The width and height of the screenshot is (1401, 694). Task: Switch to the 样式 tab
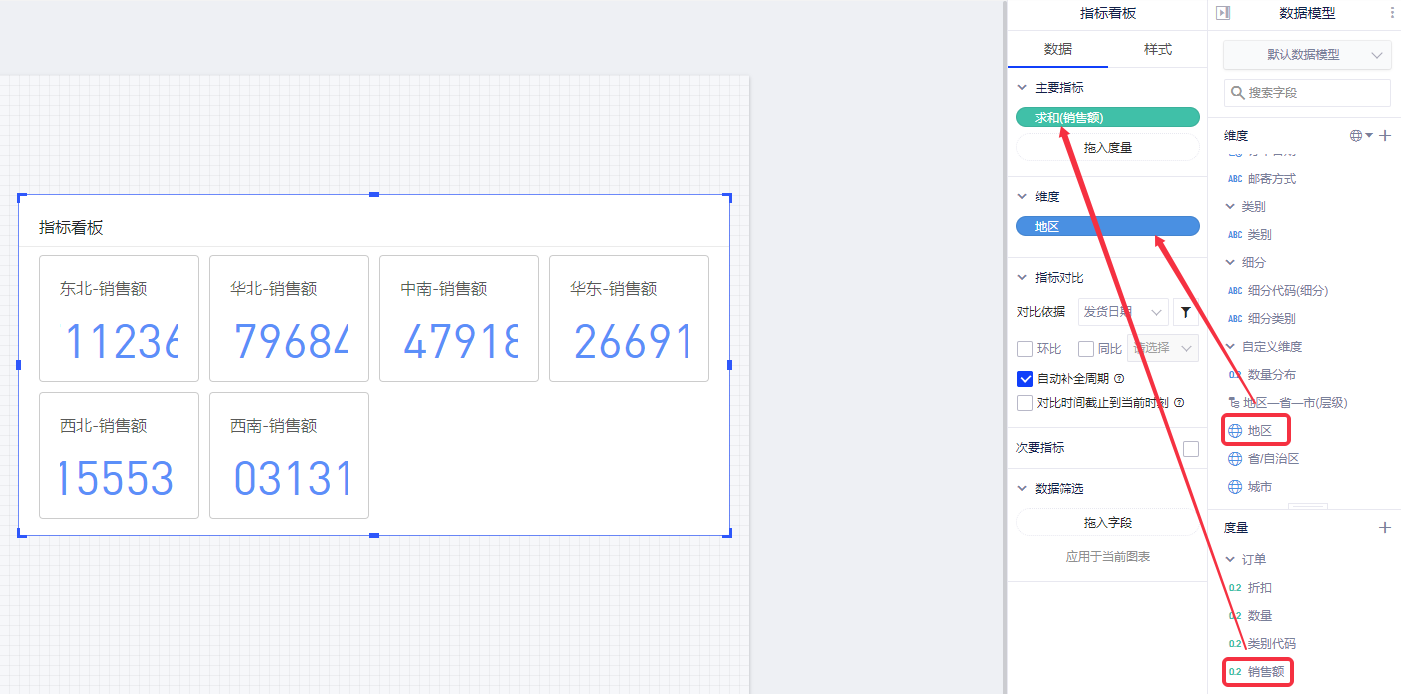point(1157,49)
